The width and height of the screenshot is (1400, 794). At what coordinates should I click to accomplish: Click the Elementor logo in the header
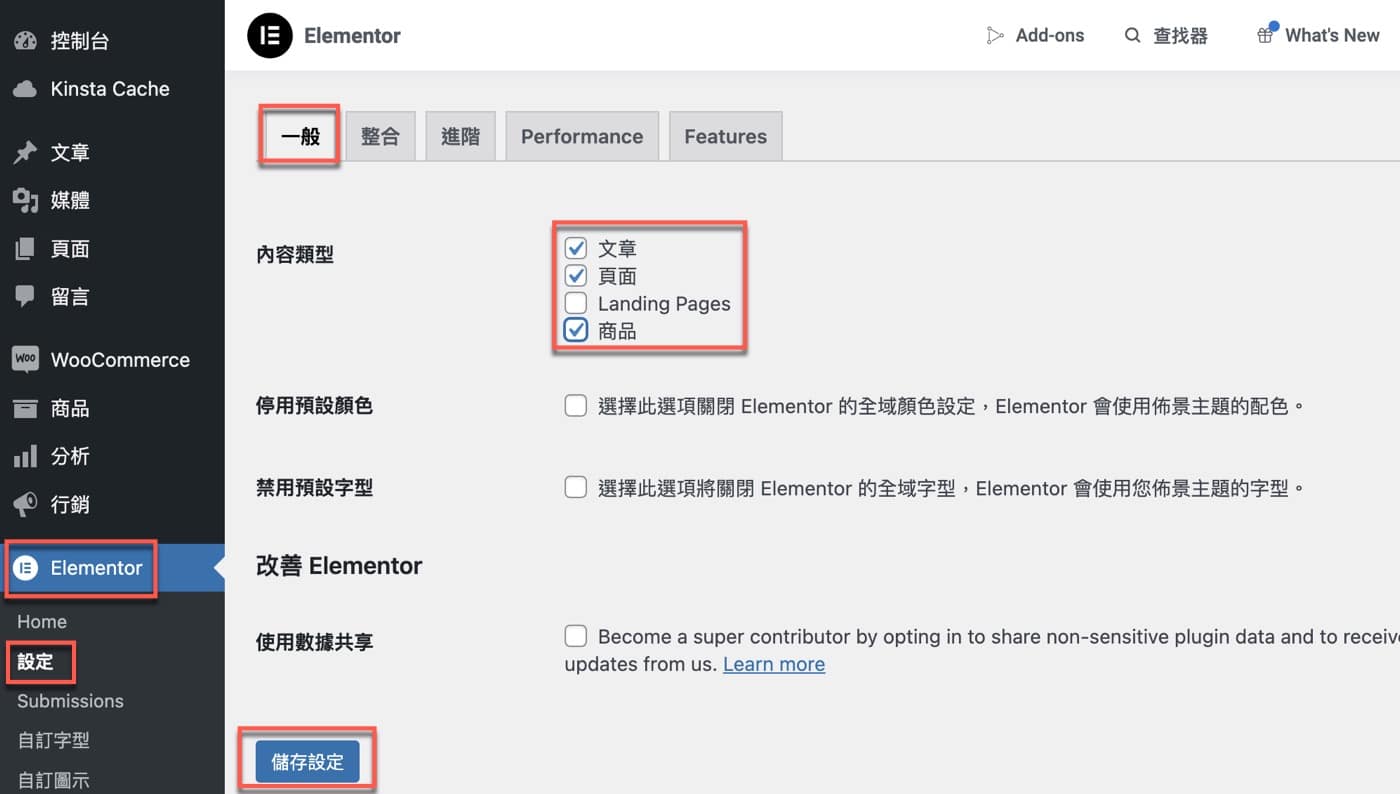coord(269,36)
